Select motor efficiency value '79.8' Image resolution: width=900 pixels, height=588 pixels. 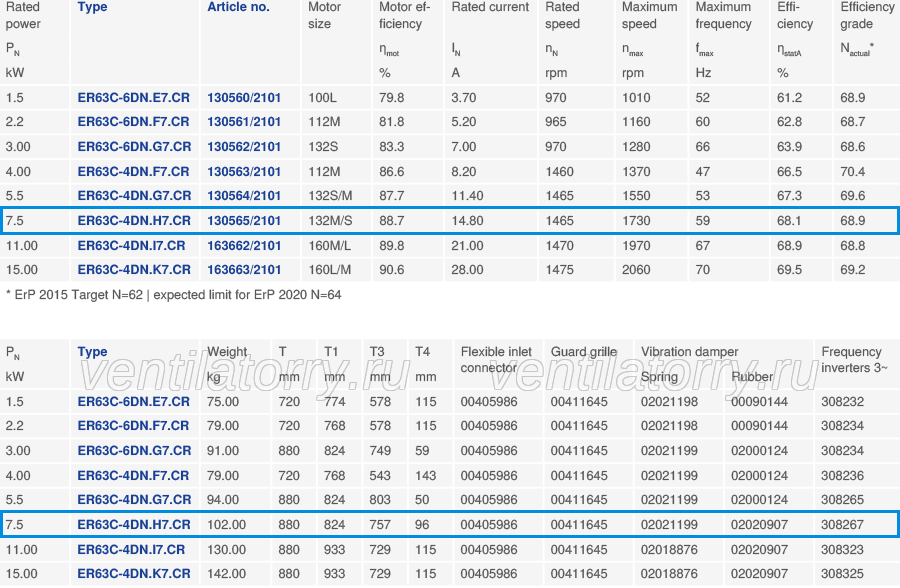(391, 98)
